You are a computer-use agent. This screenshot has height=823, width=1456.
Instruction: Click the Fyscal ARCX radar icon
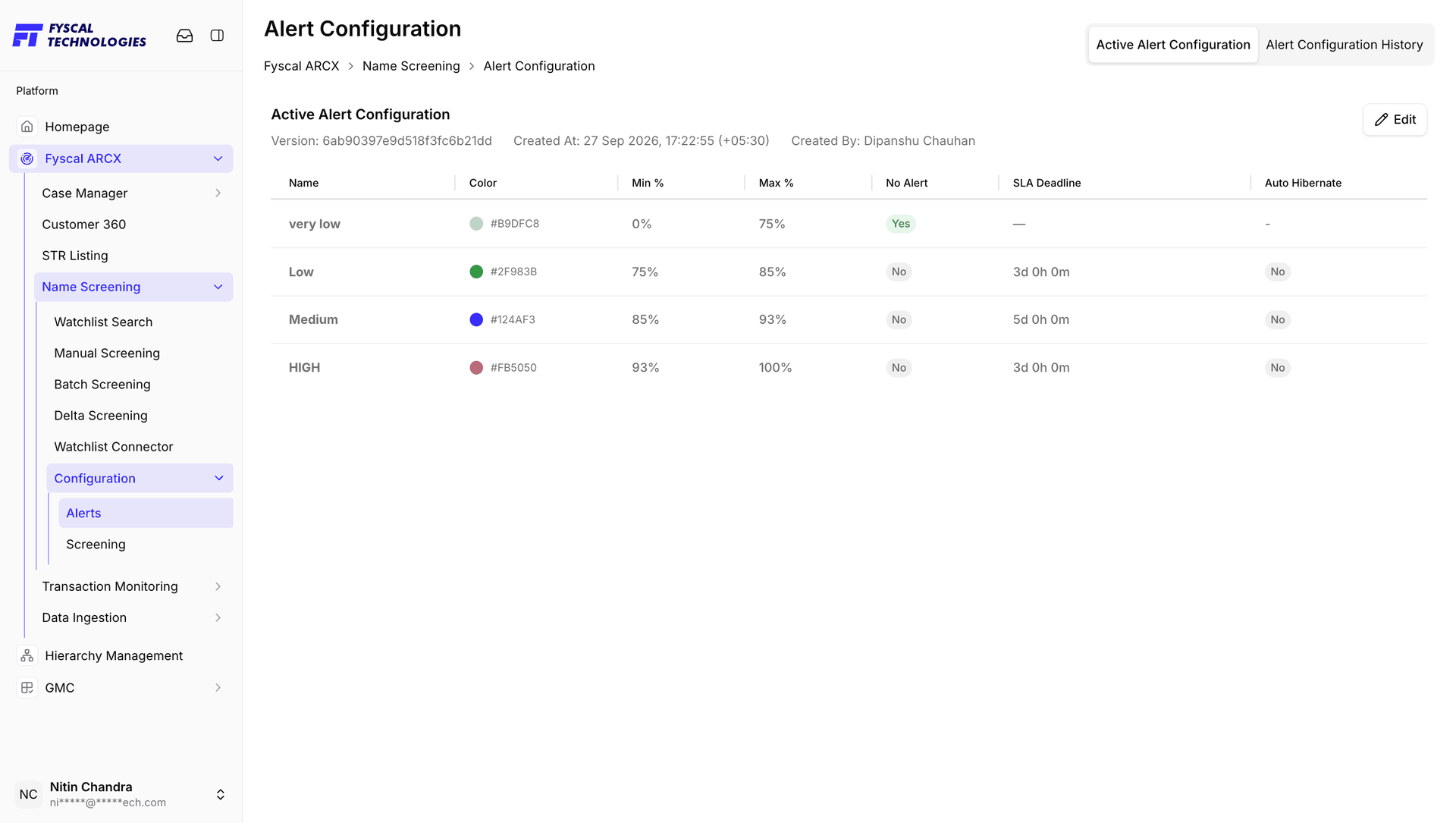click(x=27, y=159)
